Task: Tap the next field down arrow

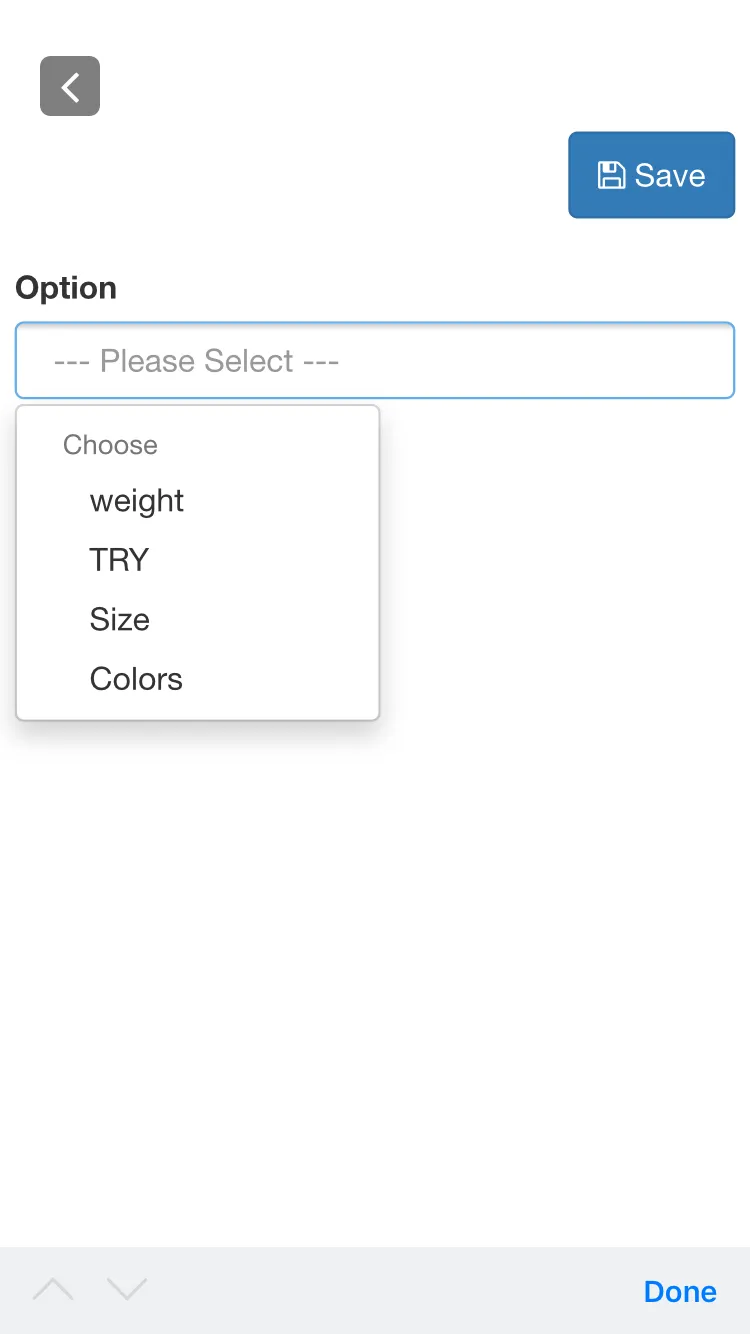Action: click(x=127, y=1290)
